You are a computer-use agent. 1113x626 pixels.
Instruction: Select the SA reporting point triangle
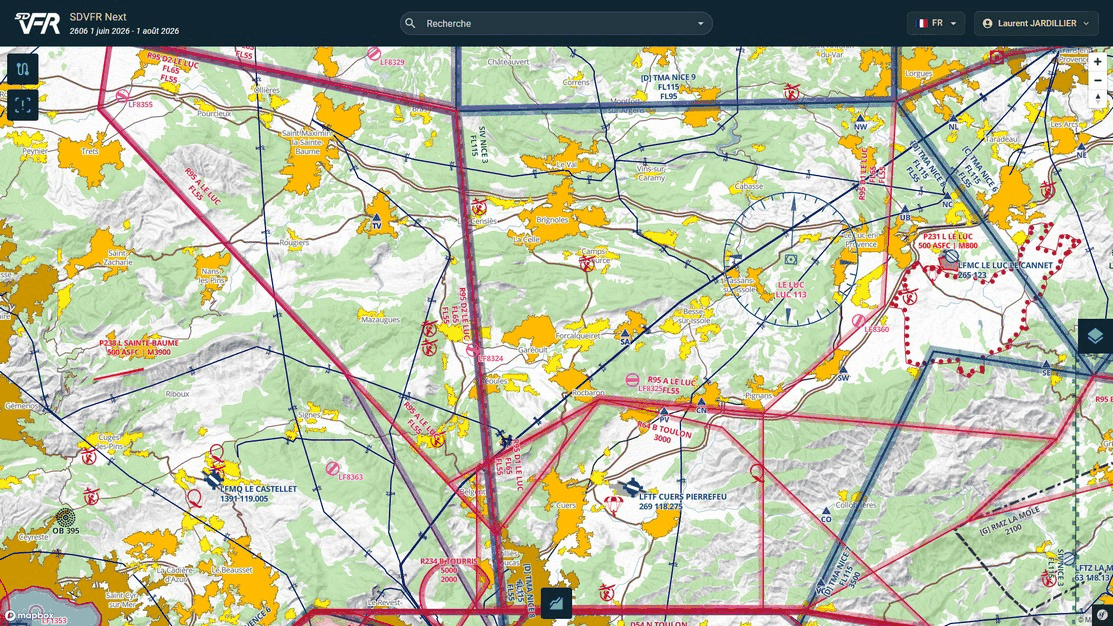click(625, 334)
